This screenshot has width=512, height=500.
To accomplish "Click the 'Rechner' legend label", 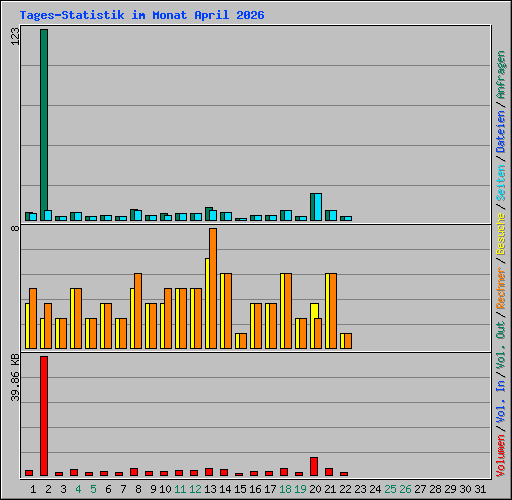I will tap(501, 288).
